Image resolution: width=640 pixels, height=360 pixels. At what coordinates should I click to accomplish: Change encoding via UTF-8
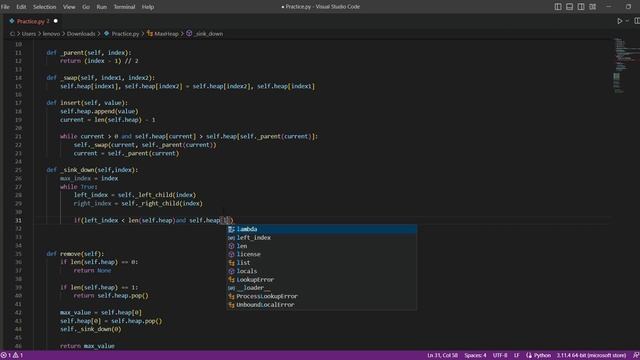point(500,355)
